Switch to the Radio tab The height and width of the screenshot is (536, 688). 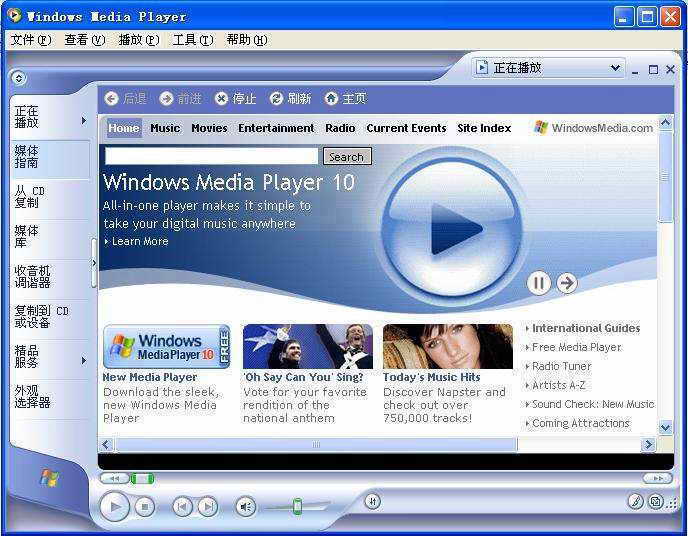[x=340, y=128]
